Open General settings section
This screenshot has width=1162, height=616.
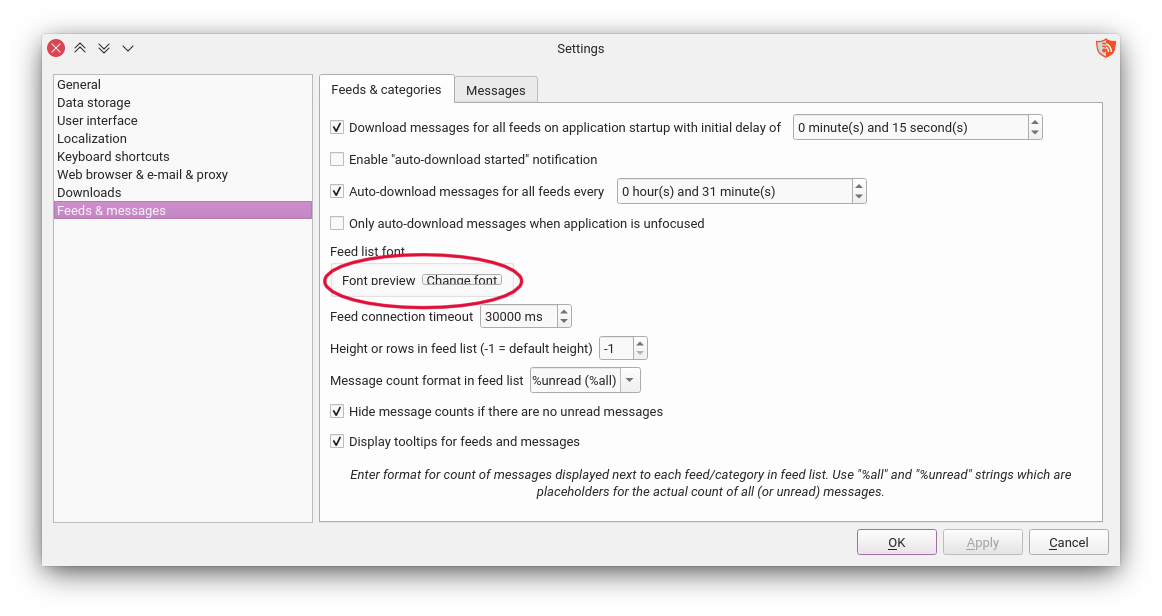(182, 85)
